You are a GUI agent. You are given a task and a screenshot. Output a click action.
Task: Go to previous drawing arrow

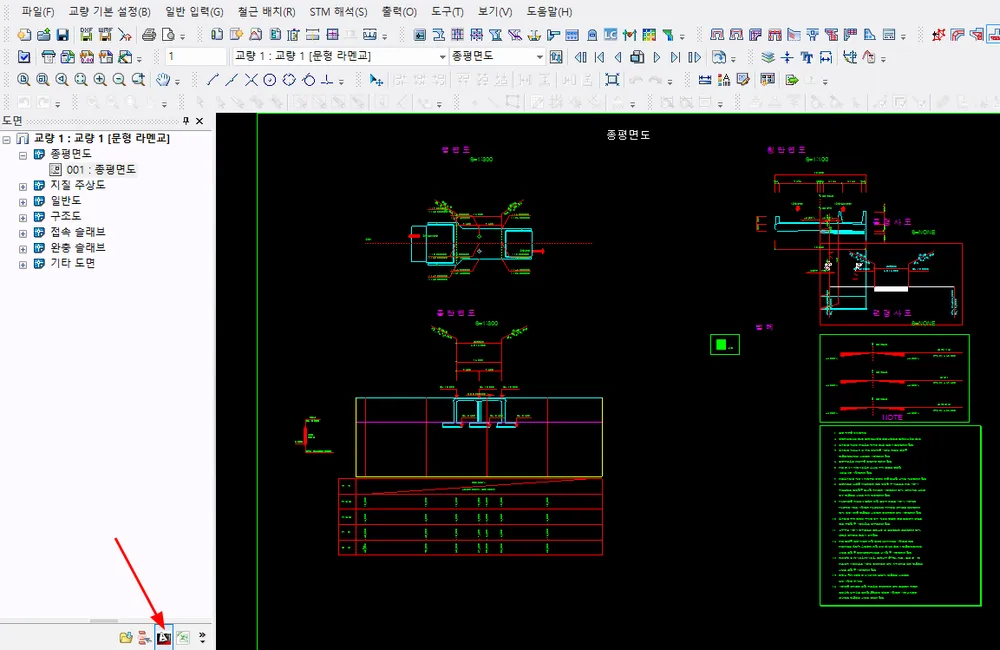click(618, 57)
